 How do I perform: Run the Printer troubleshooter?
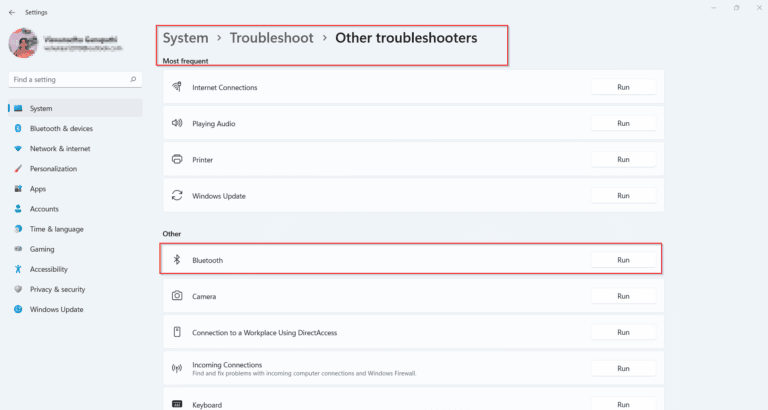coord(622,160)
